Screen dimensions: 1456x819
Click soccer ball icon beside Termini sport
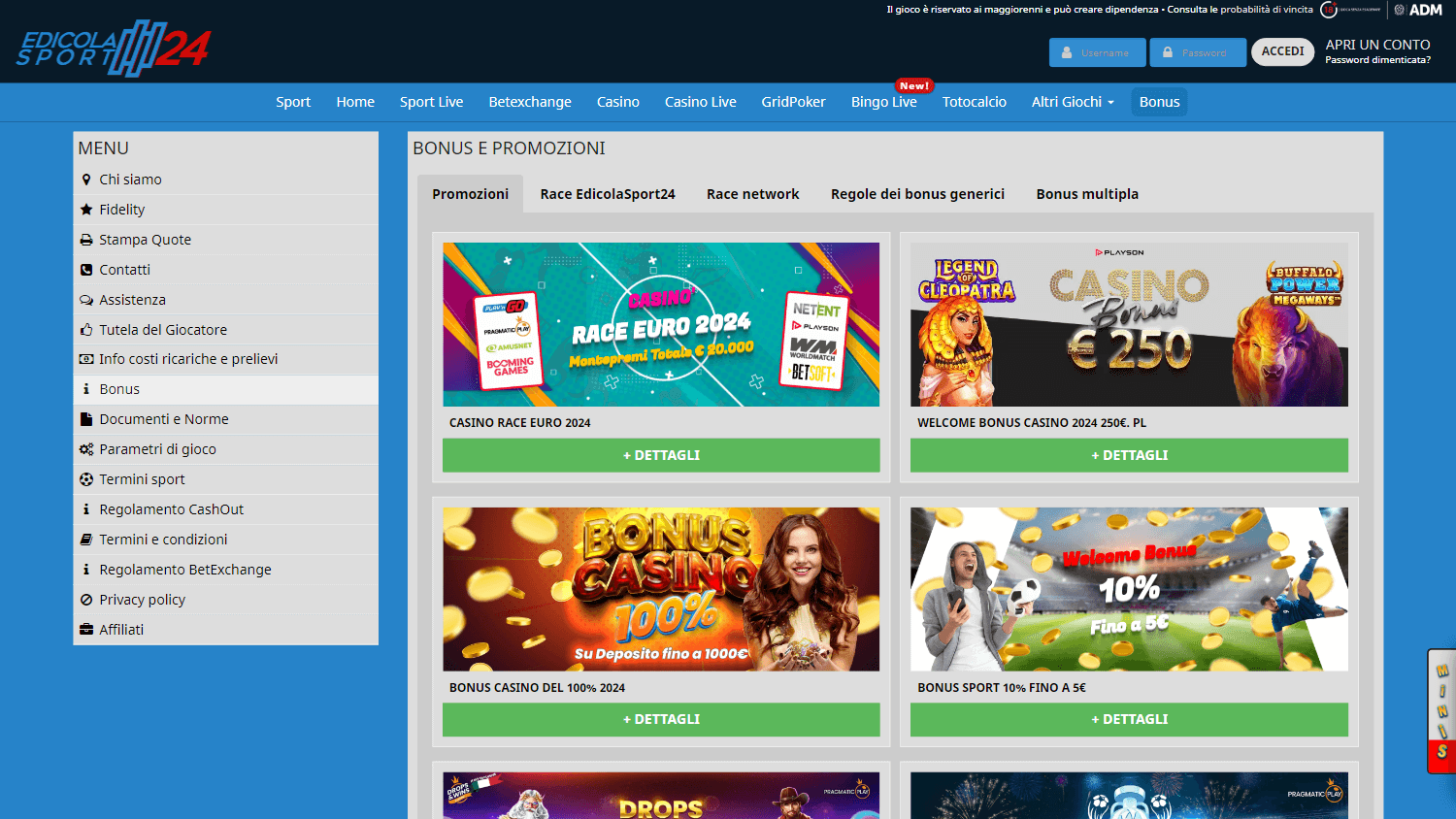[x=86, y=479]
